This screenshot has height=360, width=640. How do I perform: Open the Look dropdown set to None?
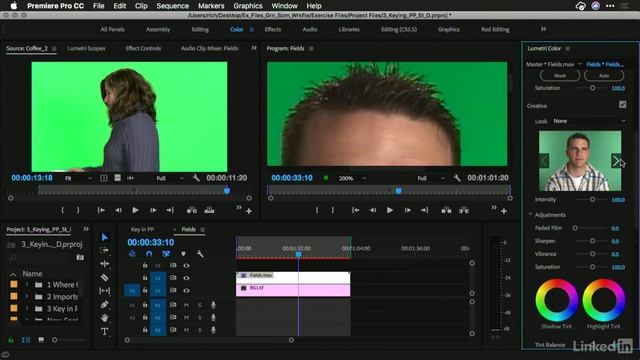tap(589, 121)
